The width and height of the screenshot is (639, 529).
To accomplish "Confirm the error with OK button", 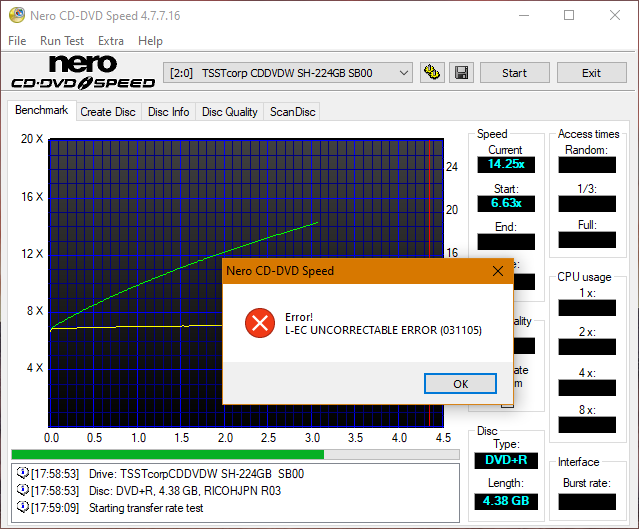I will [x=461, y=384].
